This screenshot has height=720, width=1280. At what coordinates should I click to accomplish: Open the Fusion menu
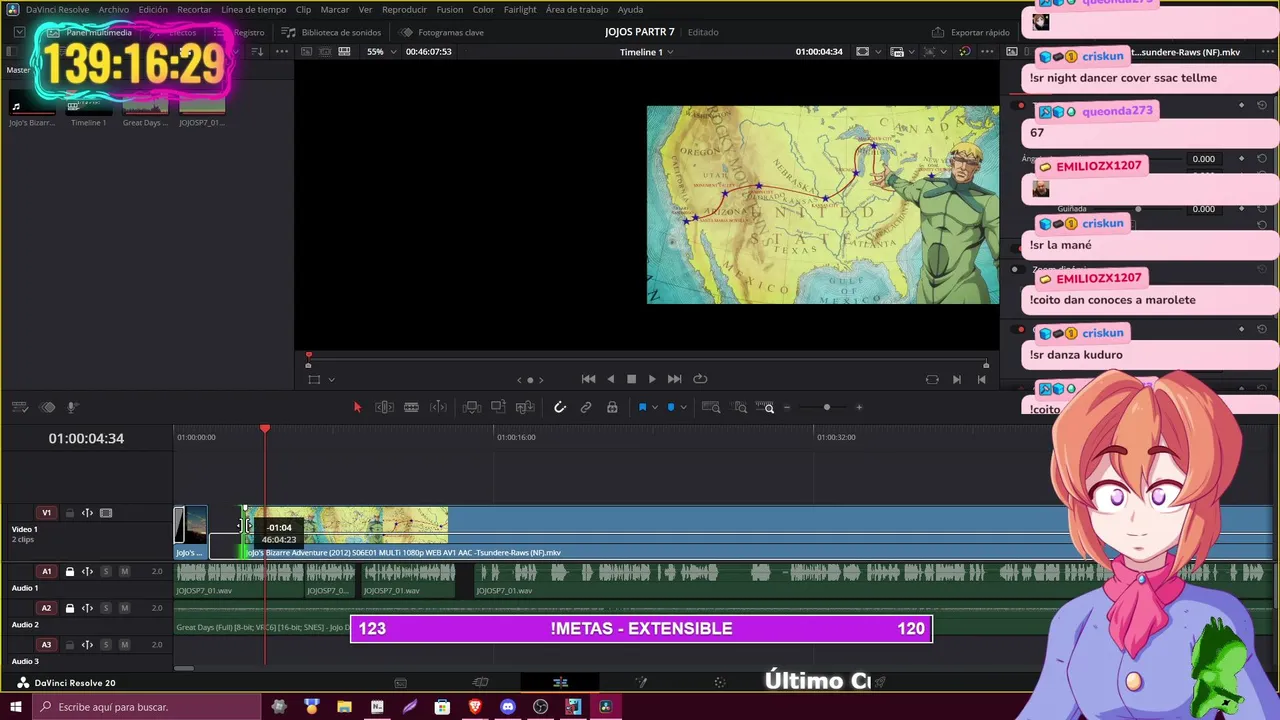tap(450, 9)
